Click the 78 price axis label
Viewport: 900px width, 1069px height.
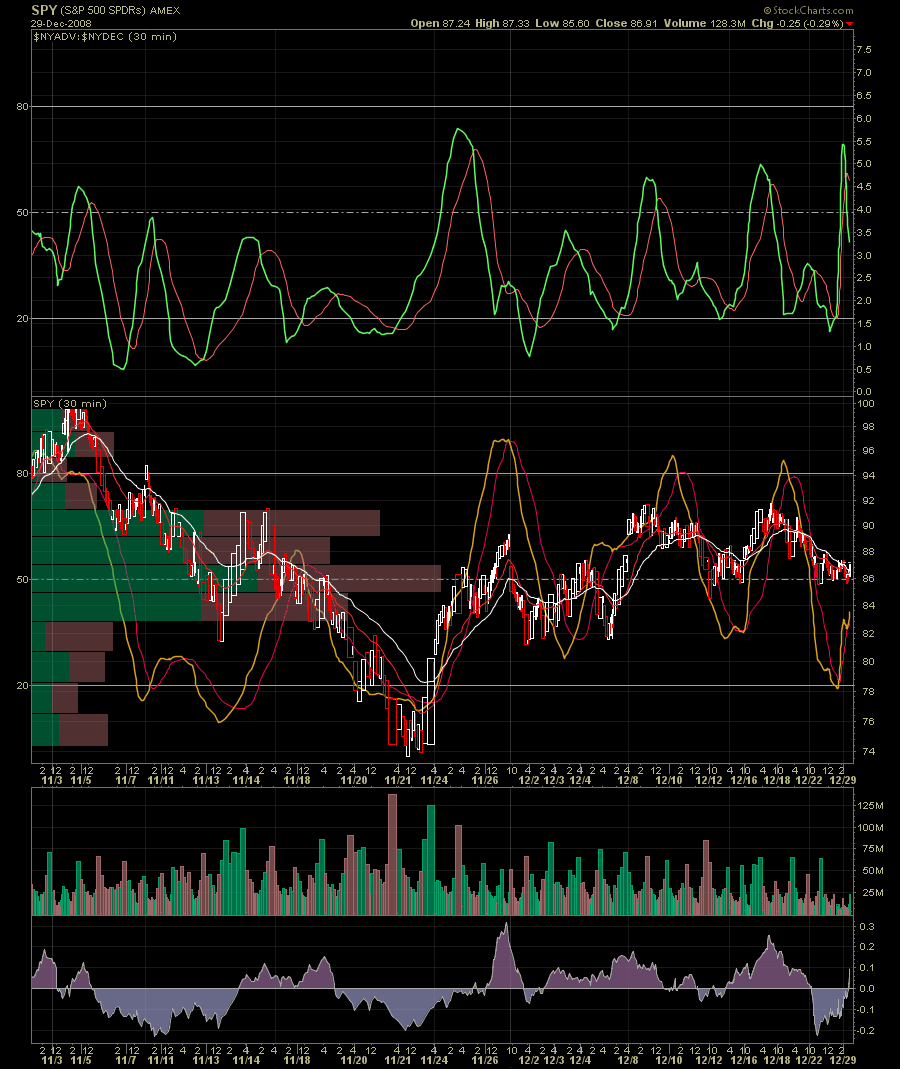pyautogui.click(x=868, y=691)
